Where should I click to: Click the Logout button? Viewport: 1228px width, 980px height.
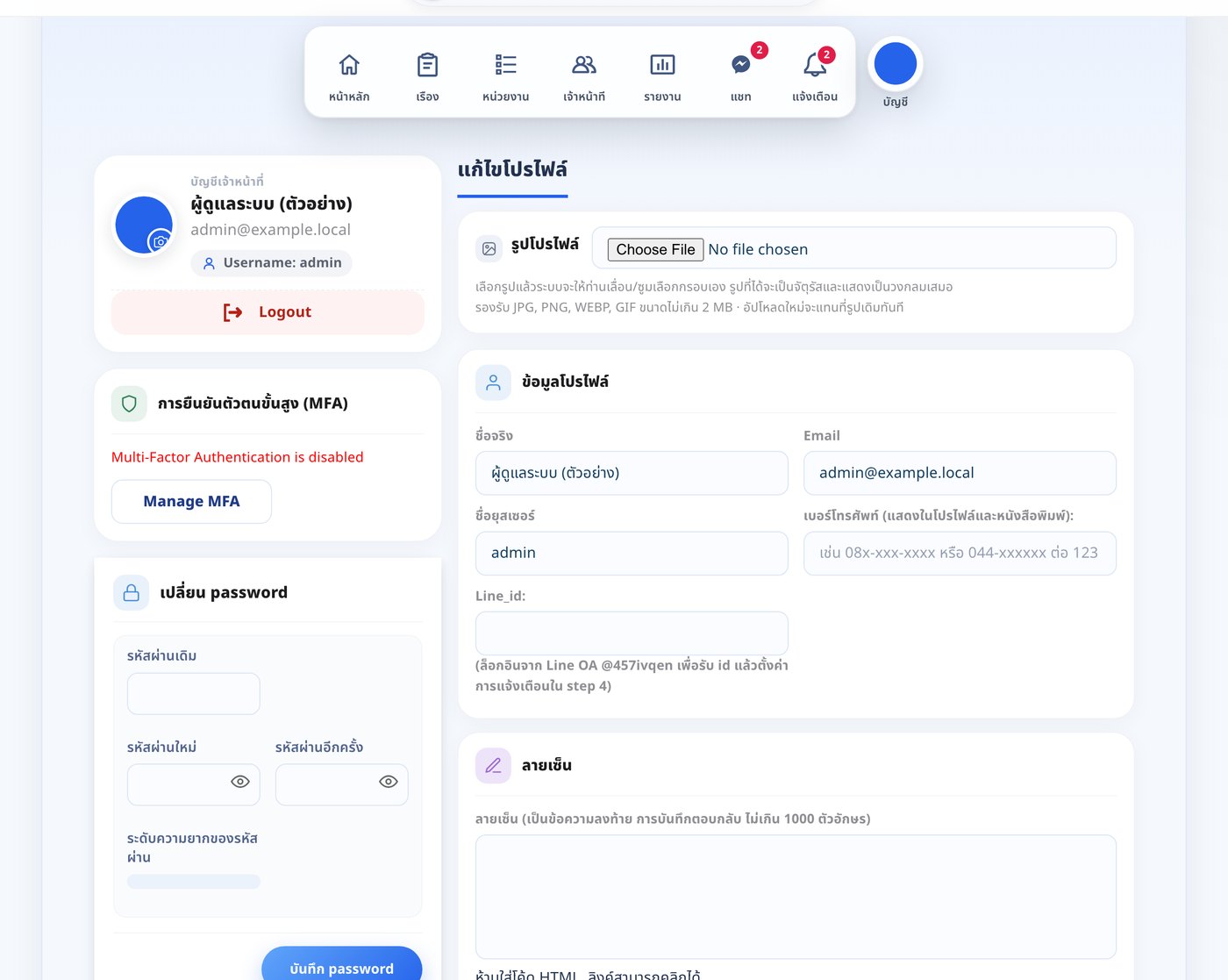[268, 312]
